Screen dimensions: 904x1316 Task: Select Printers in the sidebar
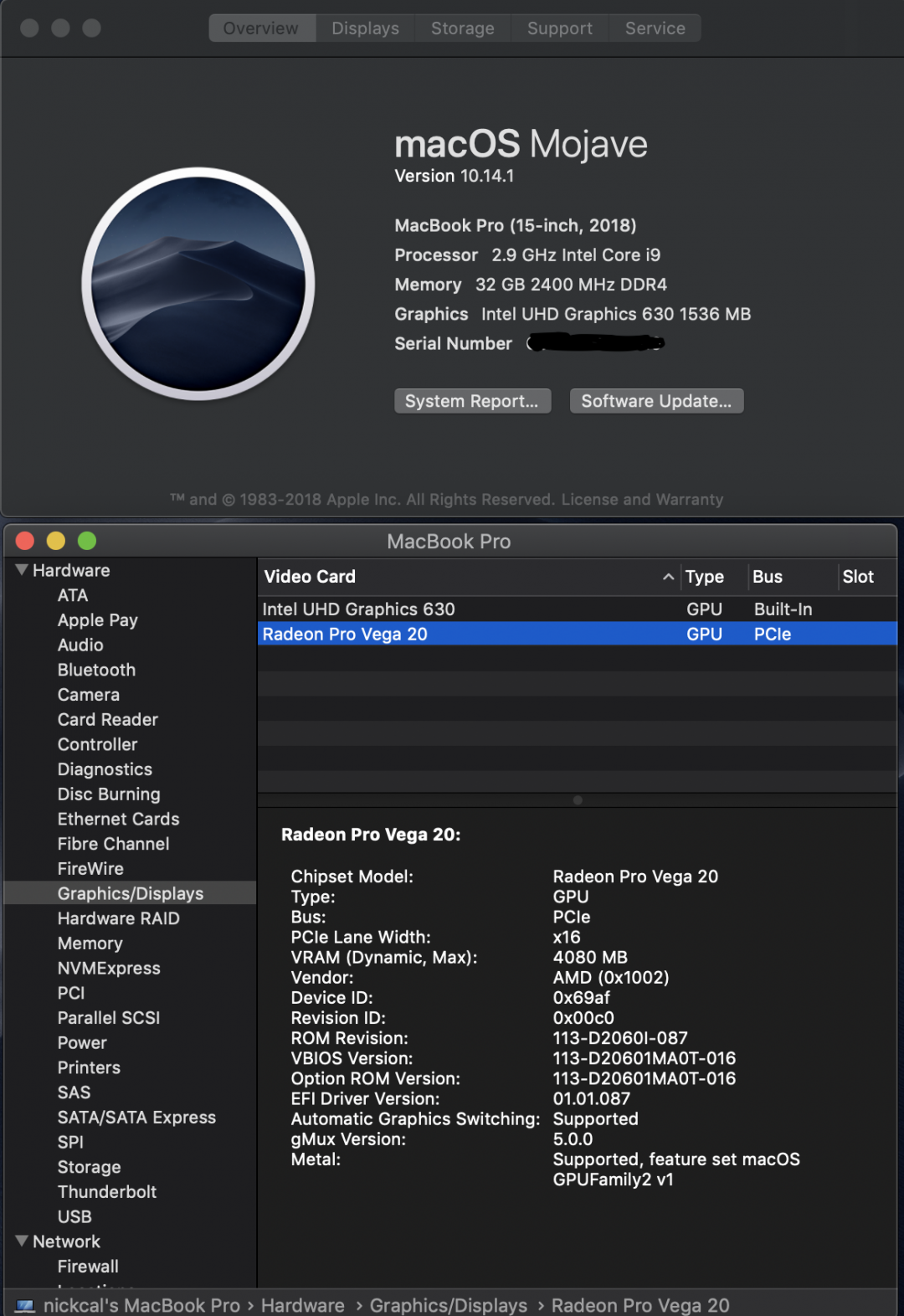click(x=89, y=1067)
